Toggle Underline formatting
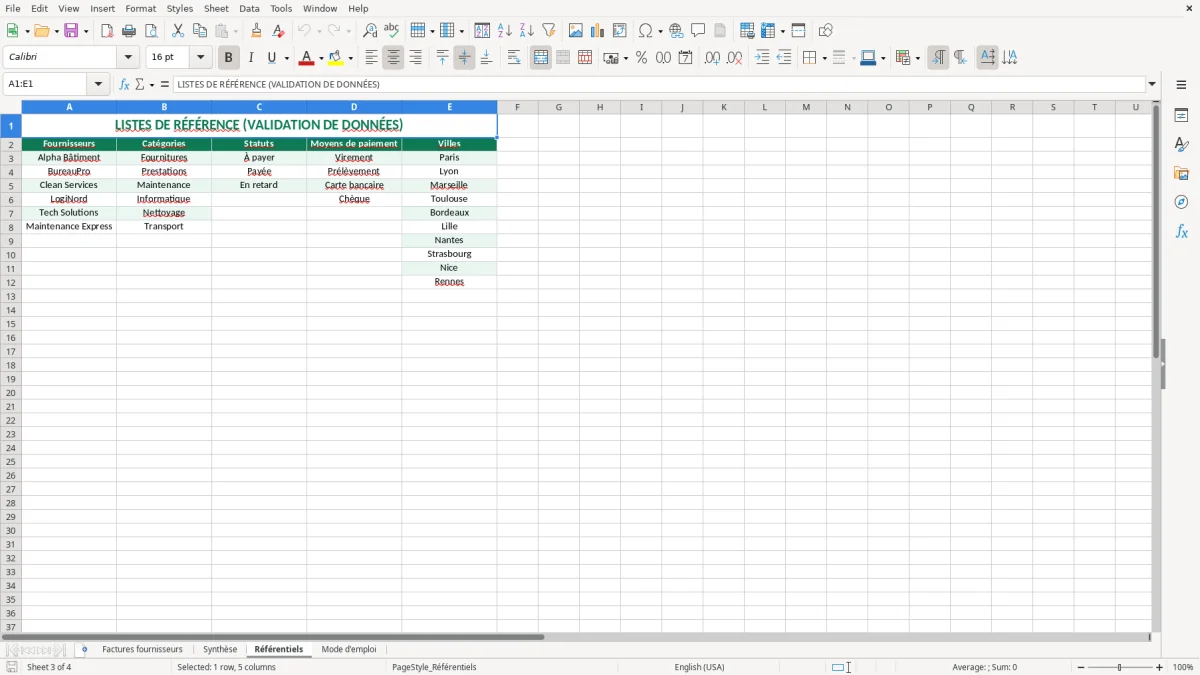The width and height of the screenshot is (1200, 675). coord(272,58)
